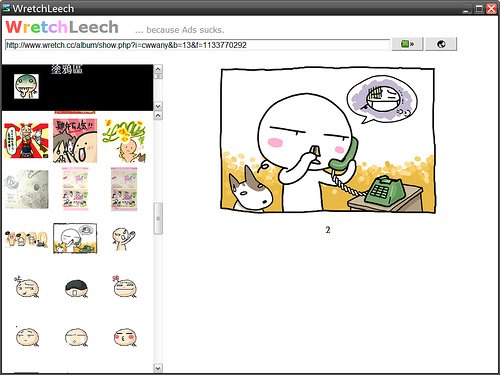
Task: Click the thumbnail list scroll up arrow
Action: [158, 115]
